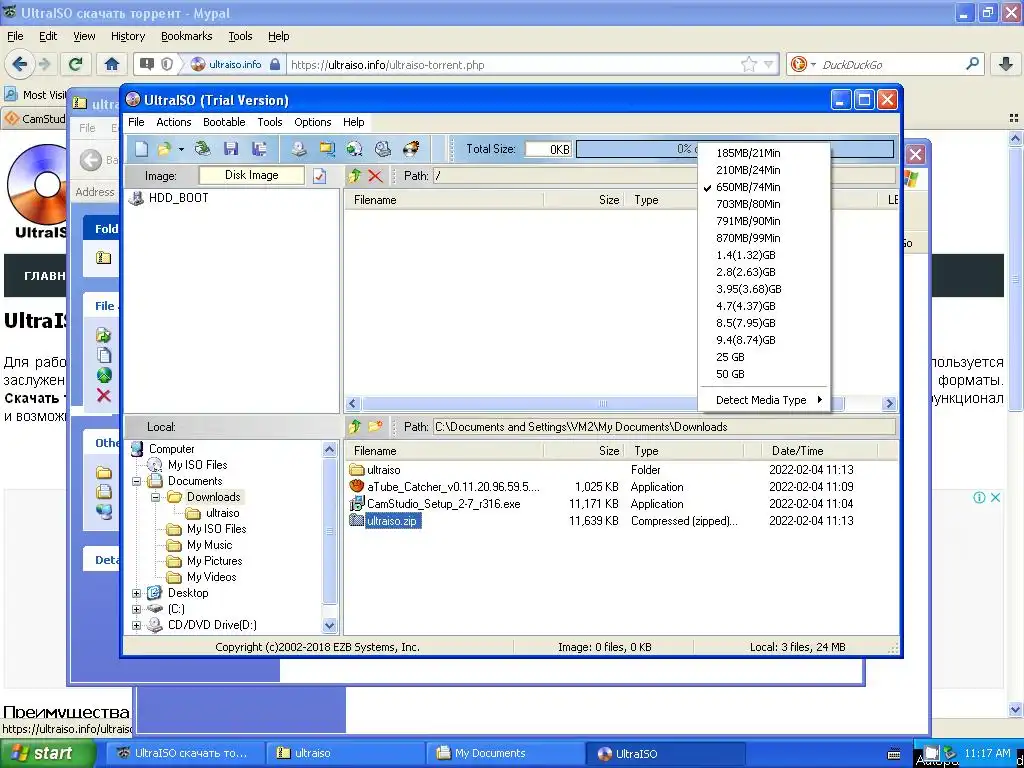Close the advertisement with its X icon
The image size is (1024, 768).
click(x=995, y=498)
